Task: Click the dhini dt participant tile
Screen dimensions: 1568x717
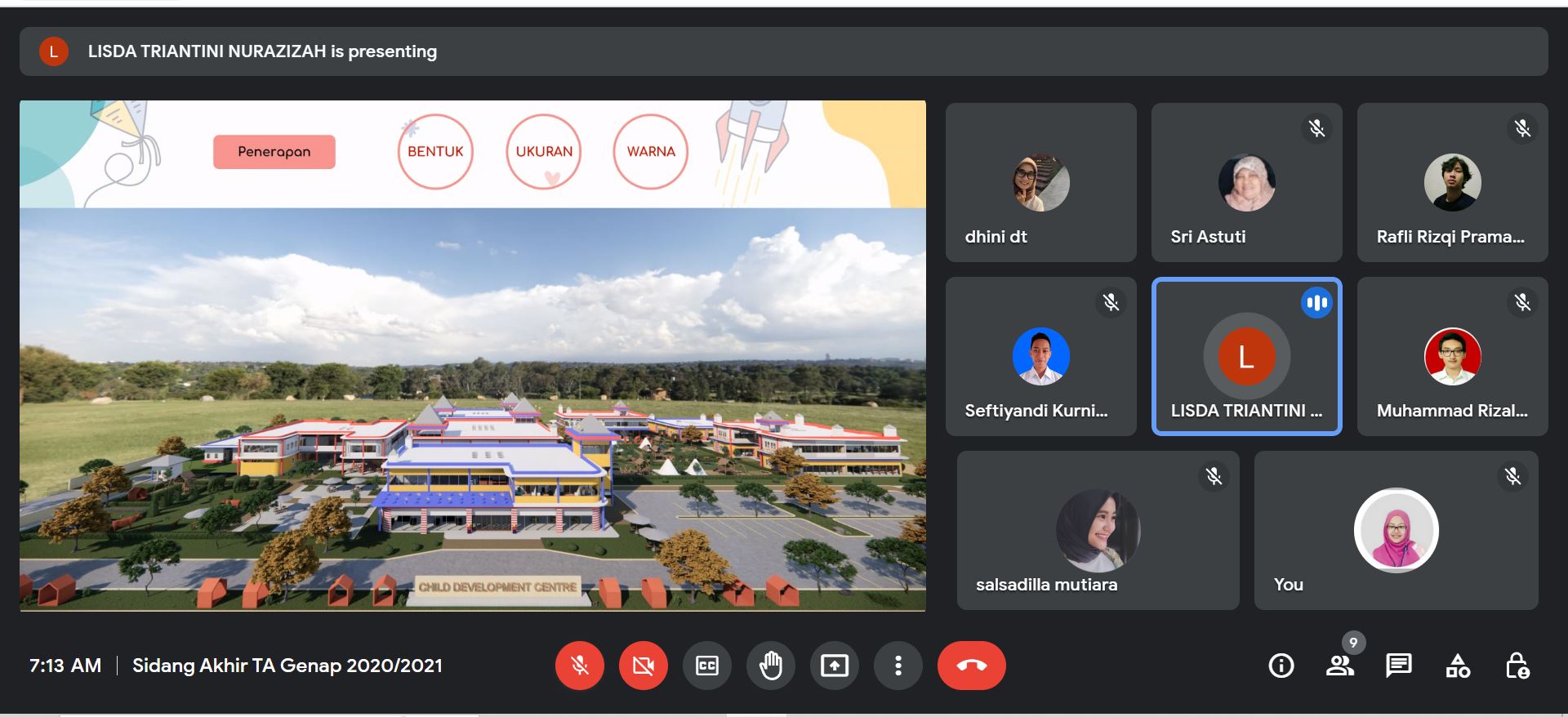Action: click(1040, 182)
